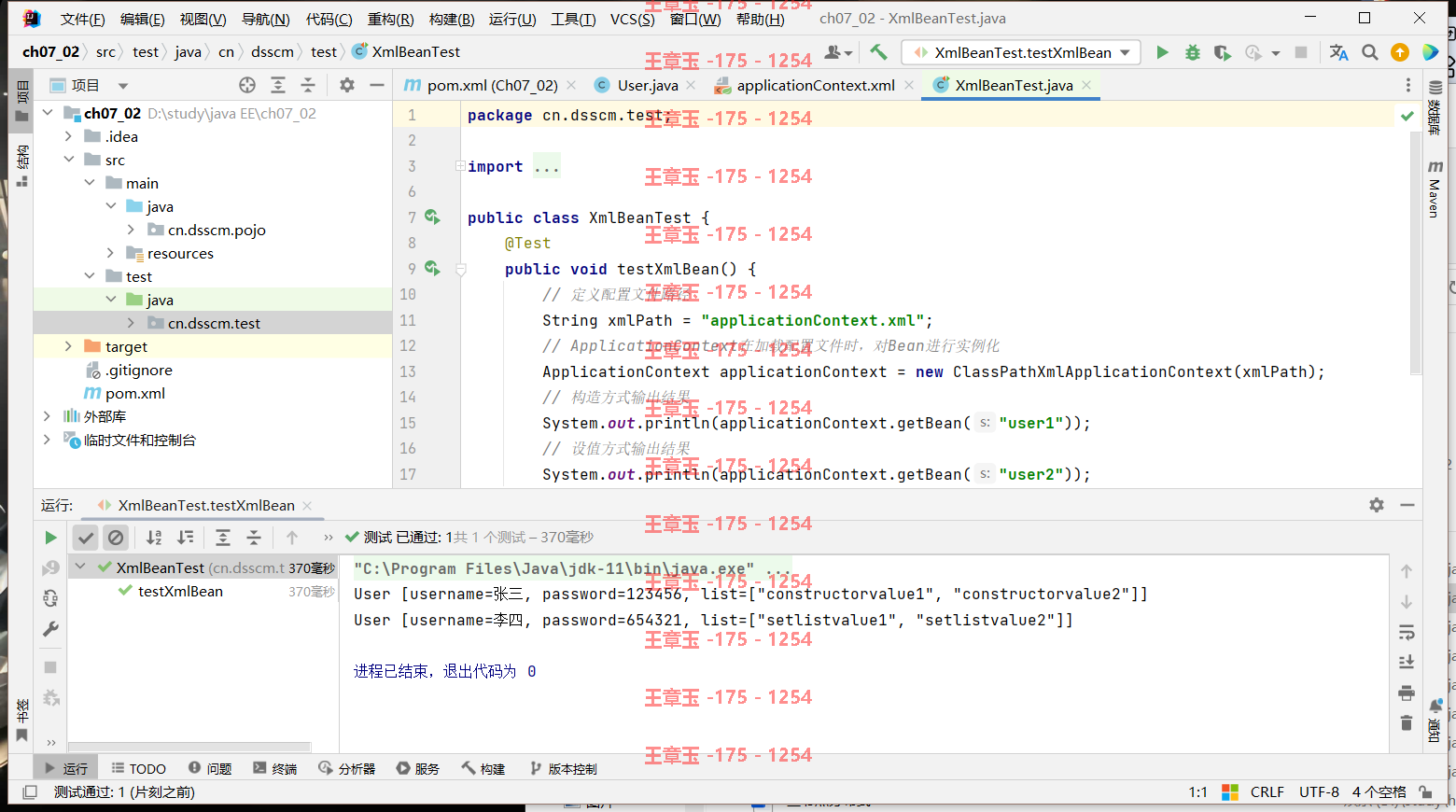Print console output icon
The image size is (1456, 812).
click(x=1407, y=693)
